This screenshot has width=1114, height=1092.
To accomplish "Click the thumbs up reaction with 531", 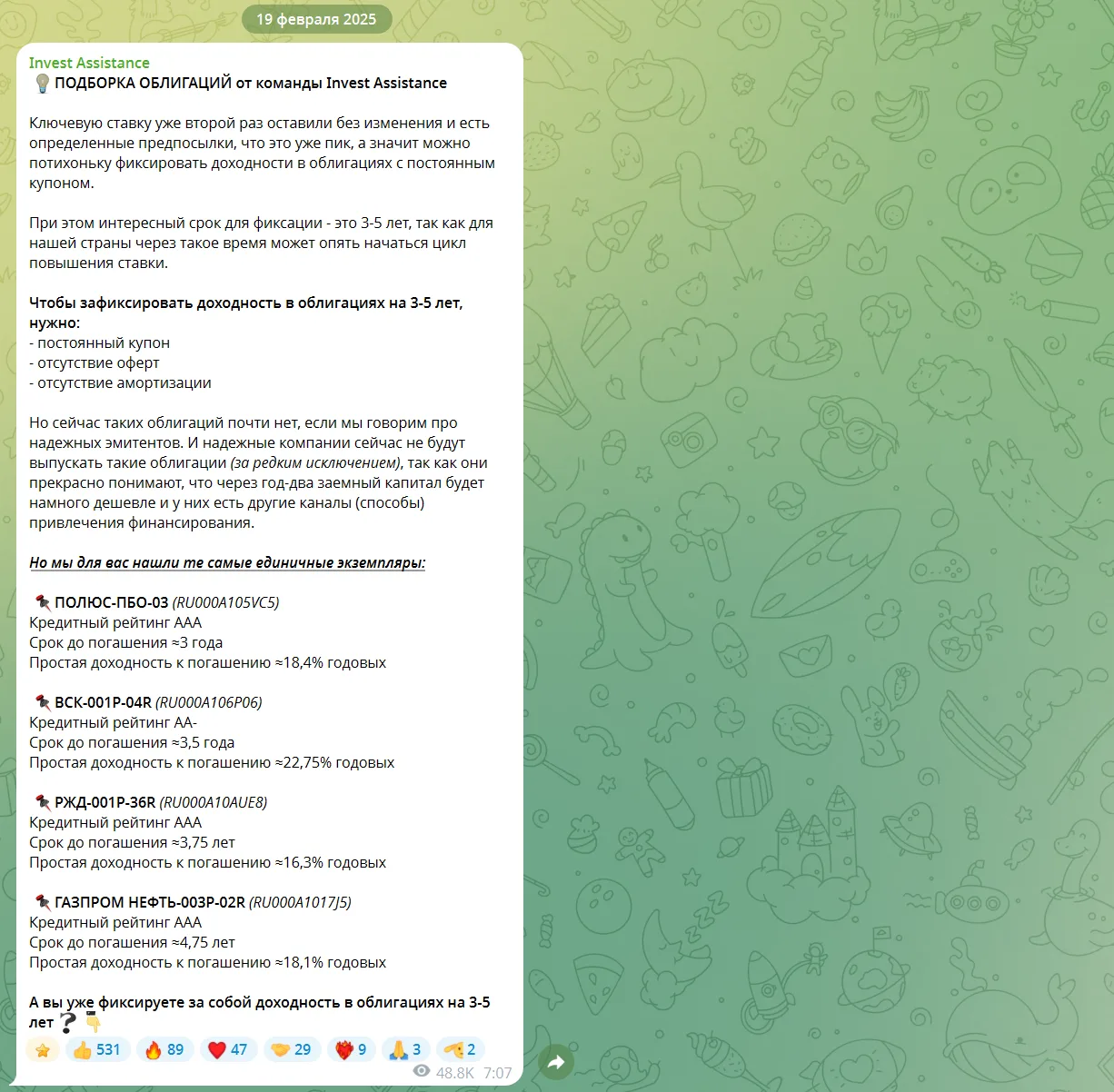I will pos(97,1049).
